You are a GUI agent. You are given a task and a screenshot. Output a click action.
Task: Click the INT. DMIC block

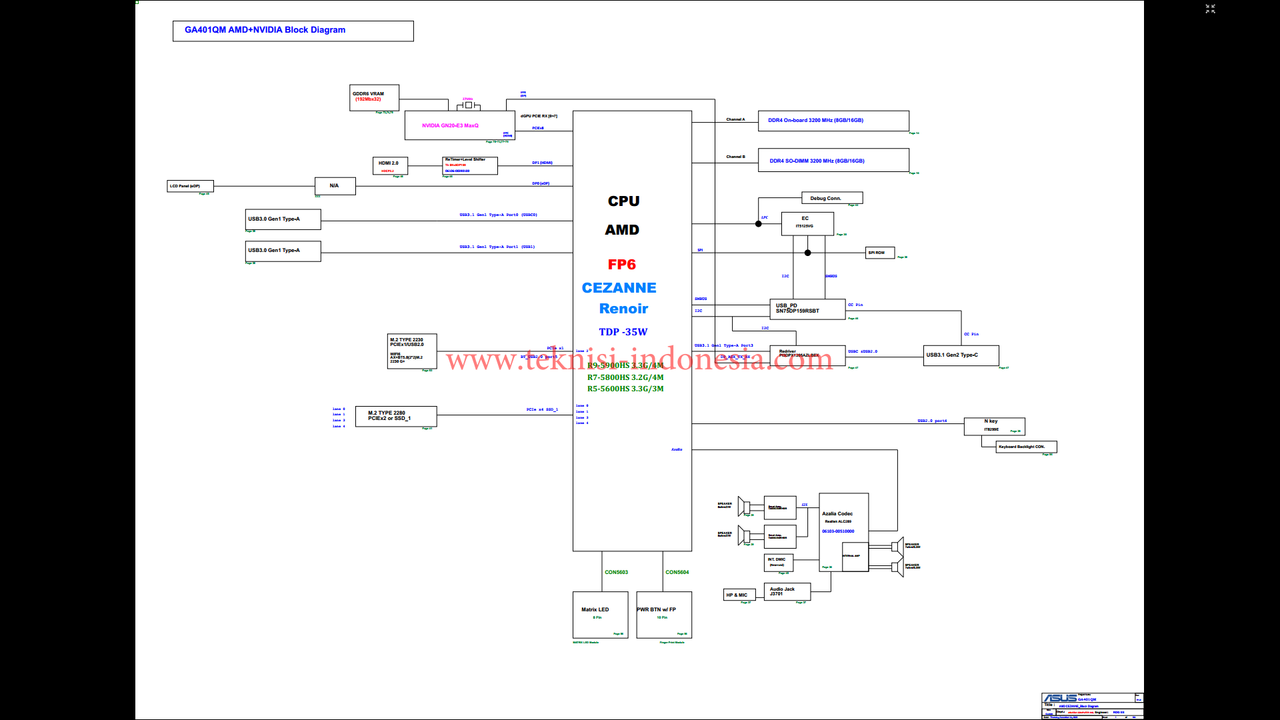[780, 563]
